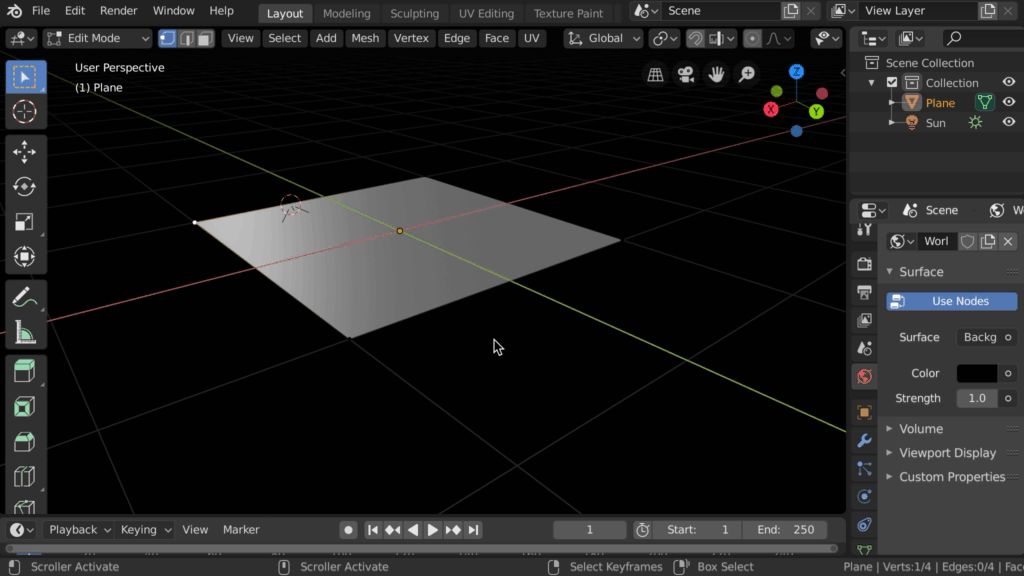The image size is (1024, 576).
Task: Open the world Color swatch
Action: pos(976,373)
